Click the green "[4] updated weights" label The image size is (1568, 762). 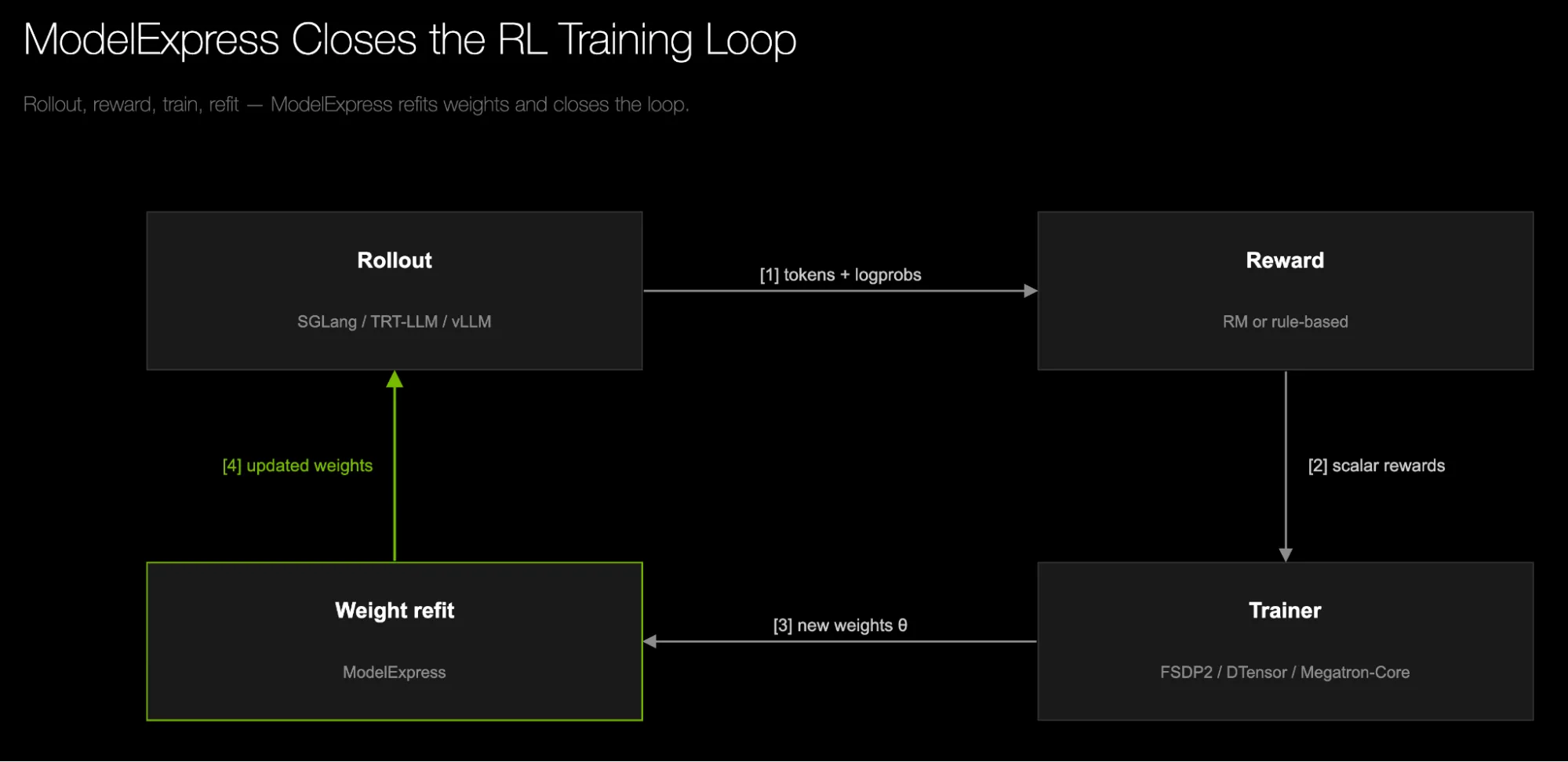(297, 466)
